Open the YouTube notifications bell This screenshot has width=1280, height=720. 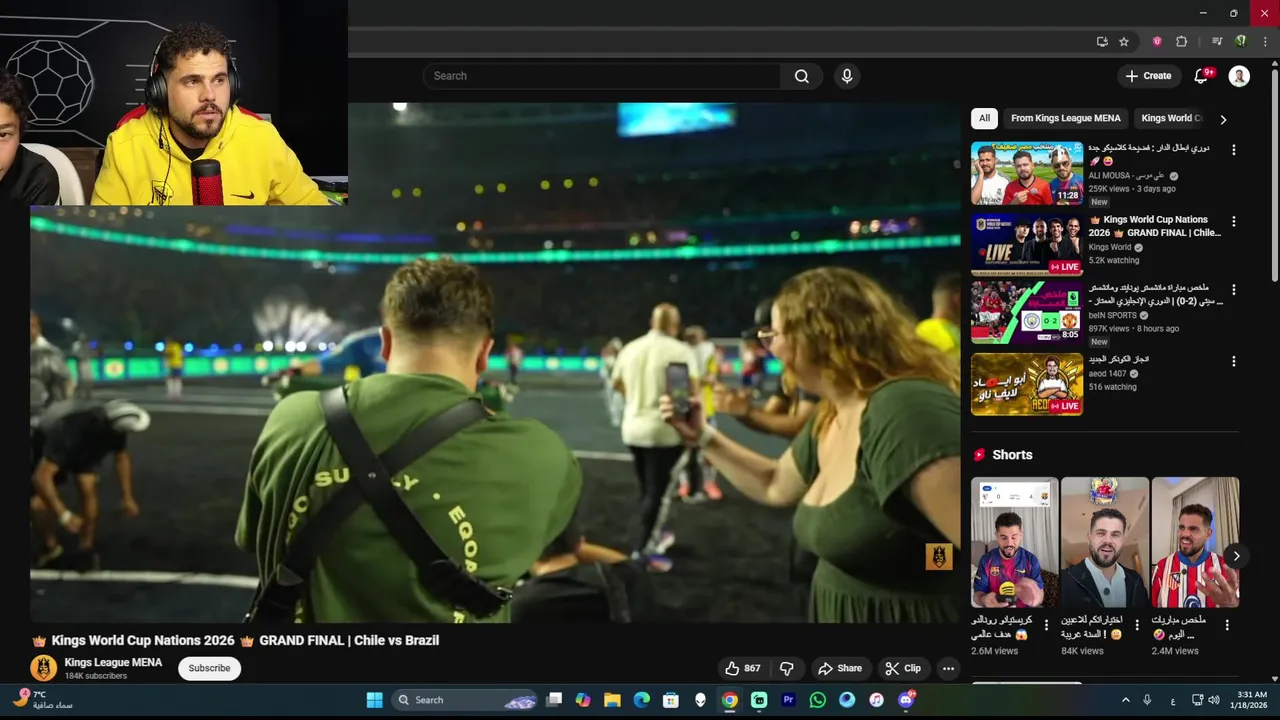(x=1203, y=76)
